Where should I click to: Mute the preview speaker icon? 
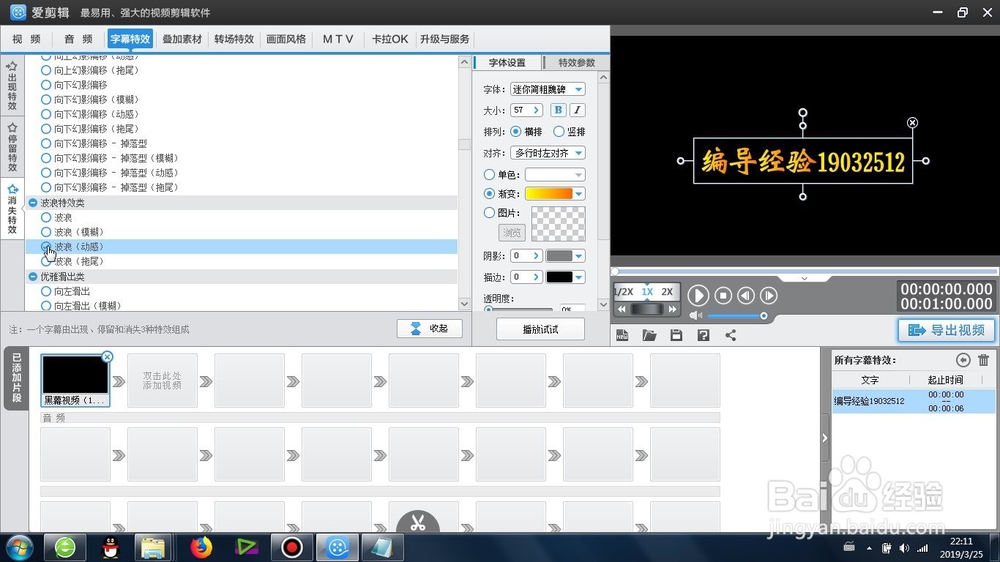[695, 316]
